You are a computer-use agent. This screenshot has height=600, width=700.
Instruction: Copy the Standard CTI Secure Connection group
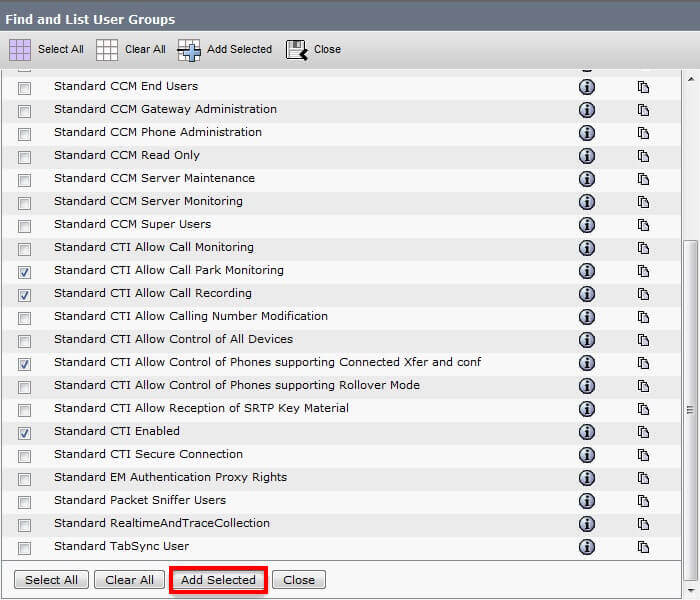coord(643,455)
